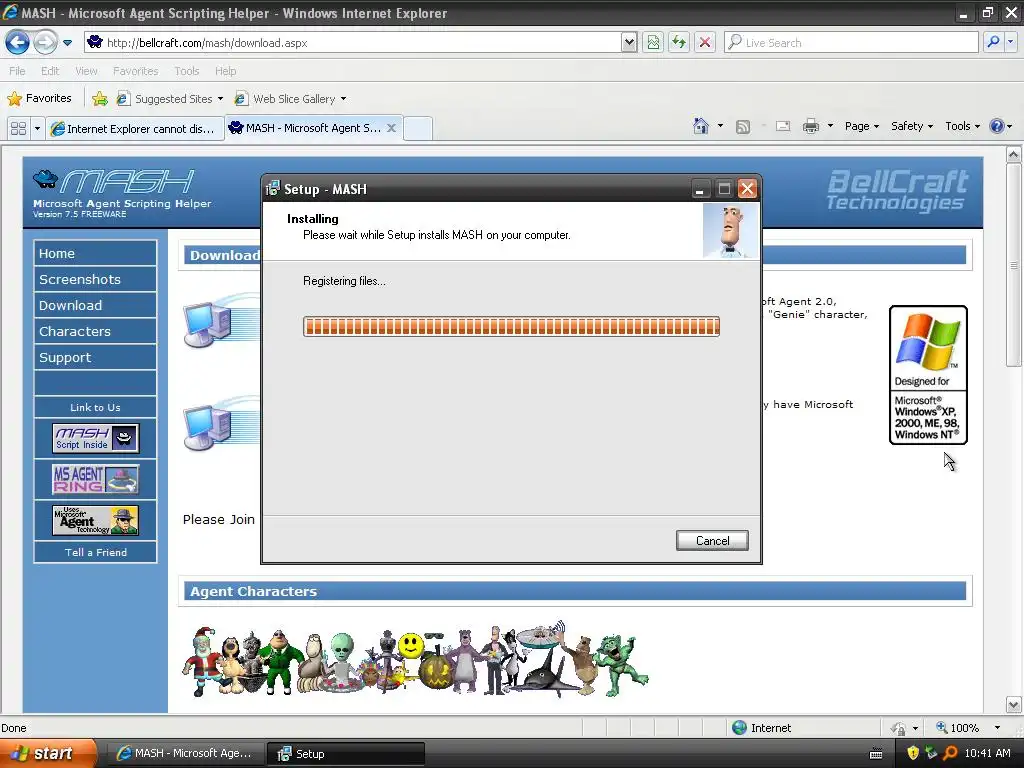The image size is (1024, 768).
Task: Open the View menu
Action: (86, 71)
